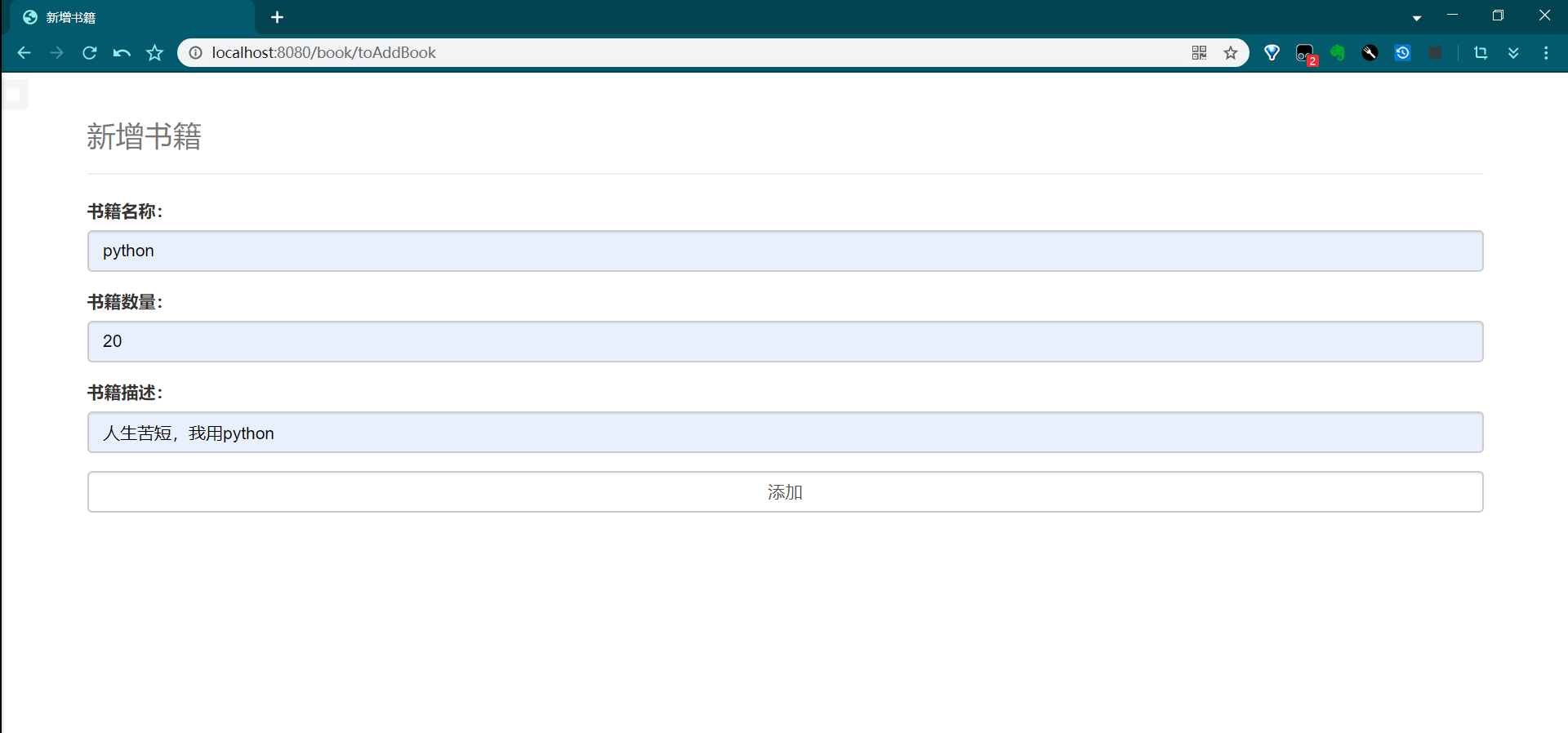Viewport: 1568px width, 733px height.
Task: Reload the page with the refresh icon
Action: tap(90, 53)
